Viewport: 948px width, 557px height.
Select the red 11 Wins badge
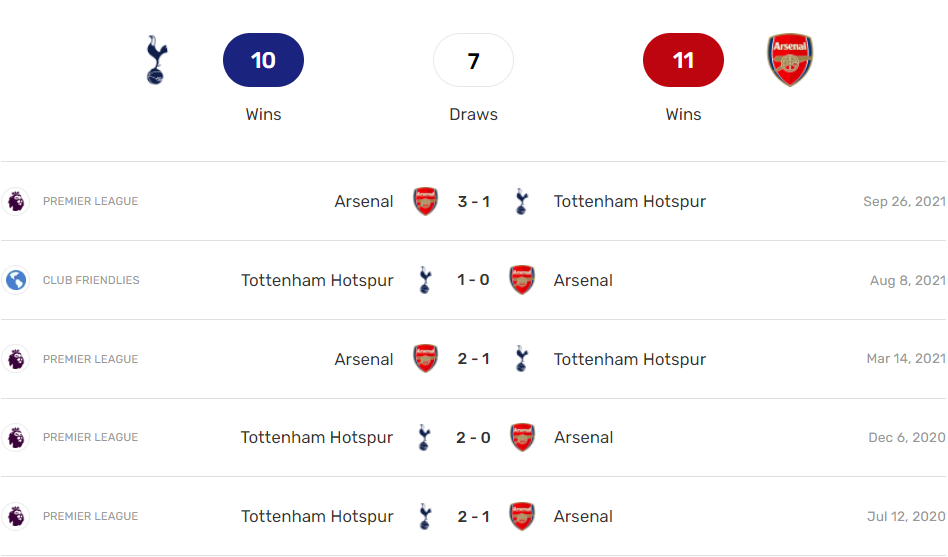click(683, 60)
